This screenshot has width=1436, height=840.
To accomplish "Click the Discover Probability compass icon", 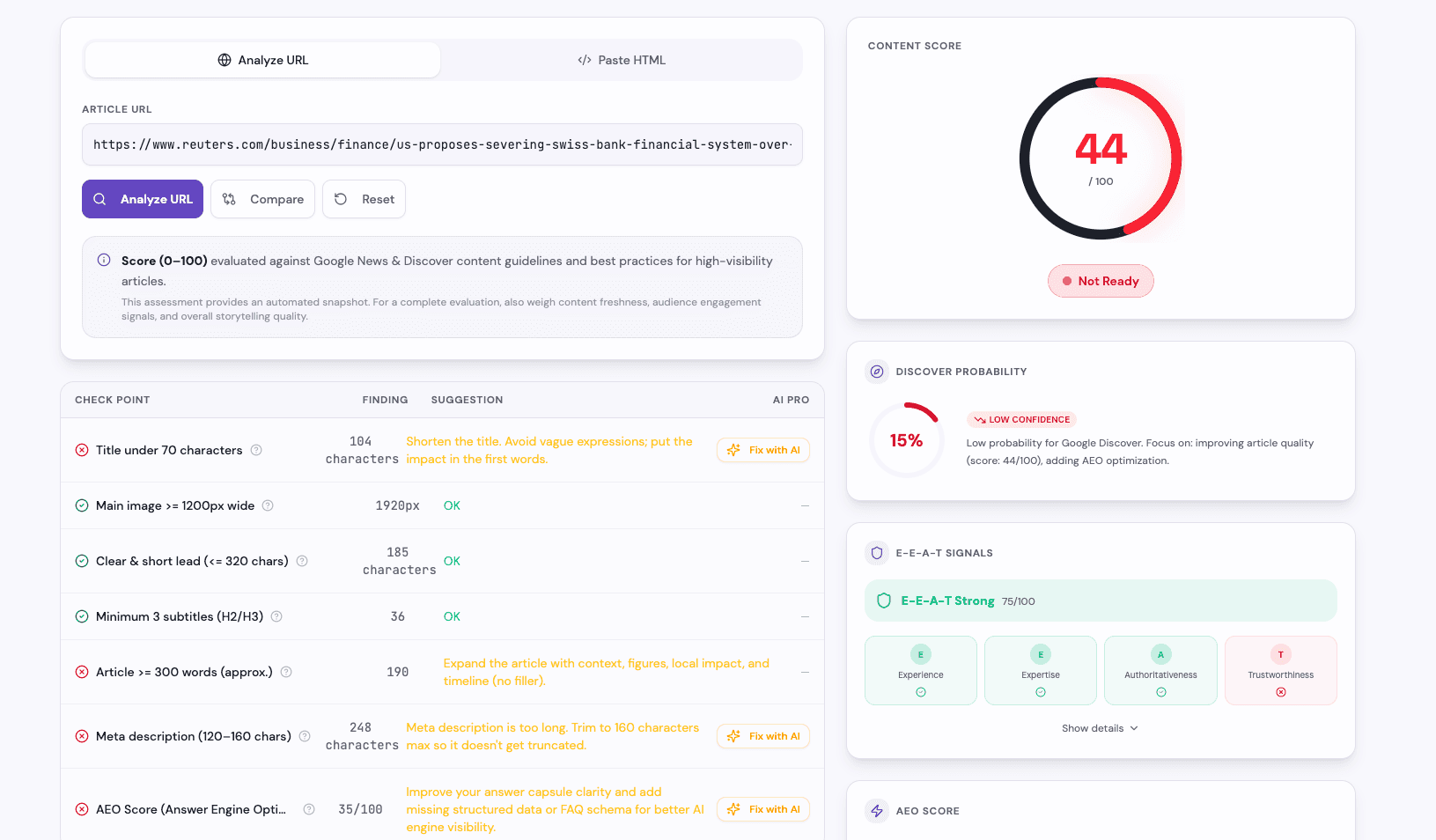I will (x=877, y=372).
